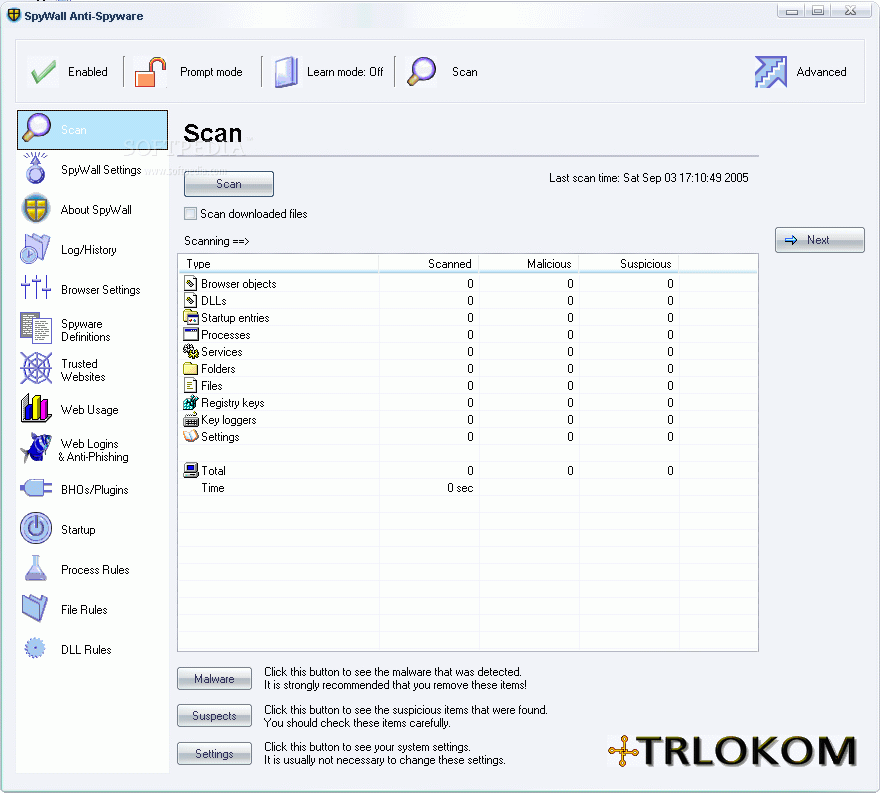Viewport: 880px width, 793px height.
Task: Click the Scan button below the heading
Action: point(229,184)
